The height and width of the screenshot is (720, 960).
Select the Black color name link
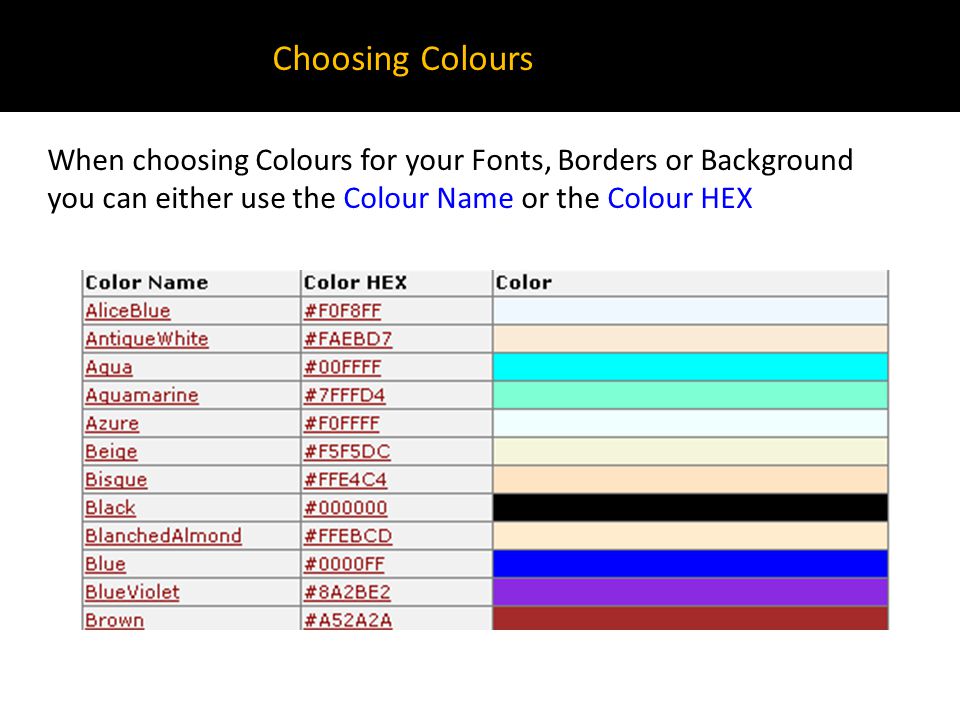pos(110,508)
